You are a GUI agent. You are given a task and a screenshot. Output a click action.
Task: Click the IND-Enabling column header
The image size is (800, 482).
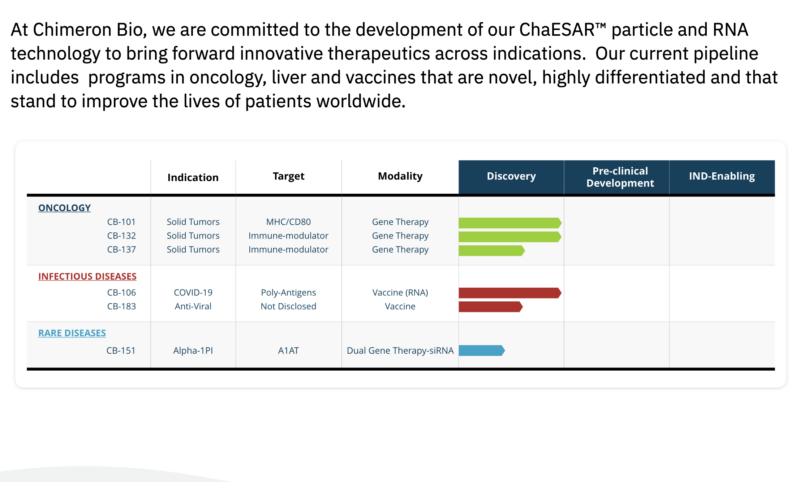722,176
